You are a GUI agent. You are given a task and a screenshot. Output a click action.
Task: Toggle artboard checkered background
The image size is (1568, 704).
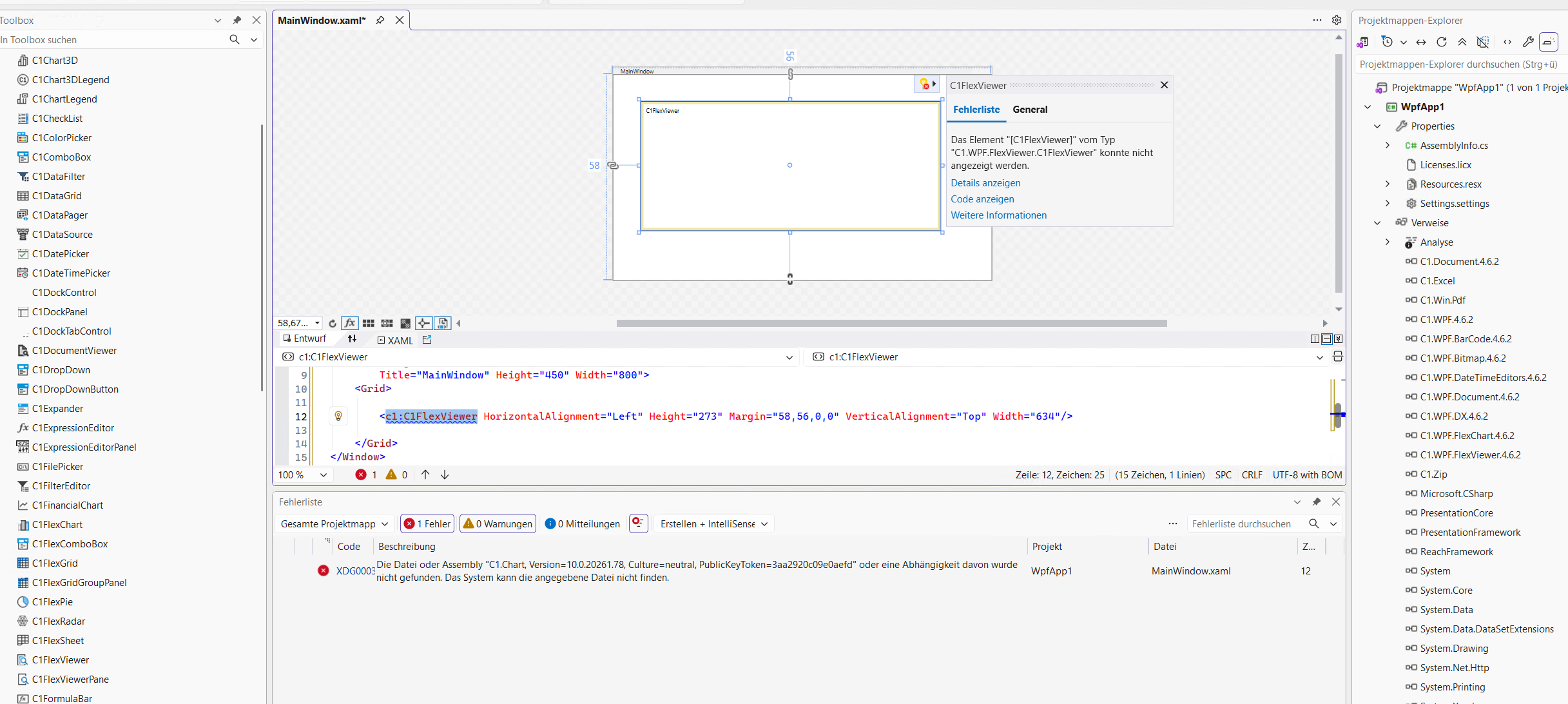[x=405, y=323]
